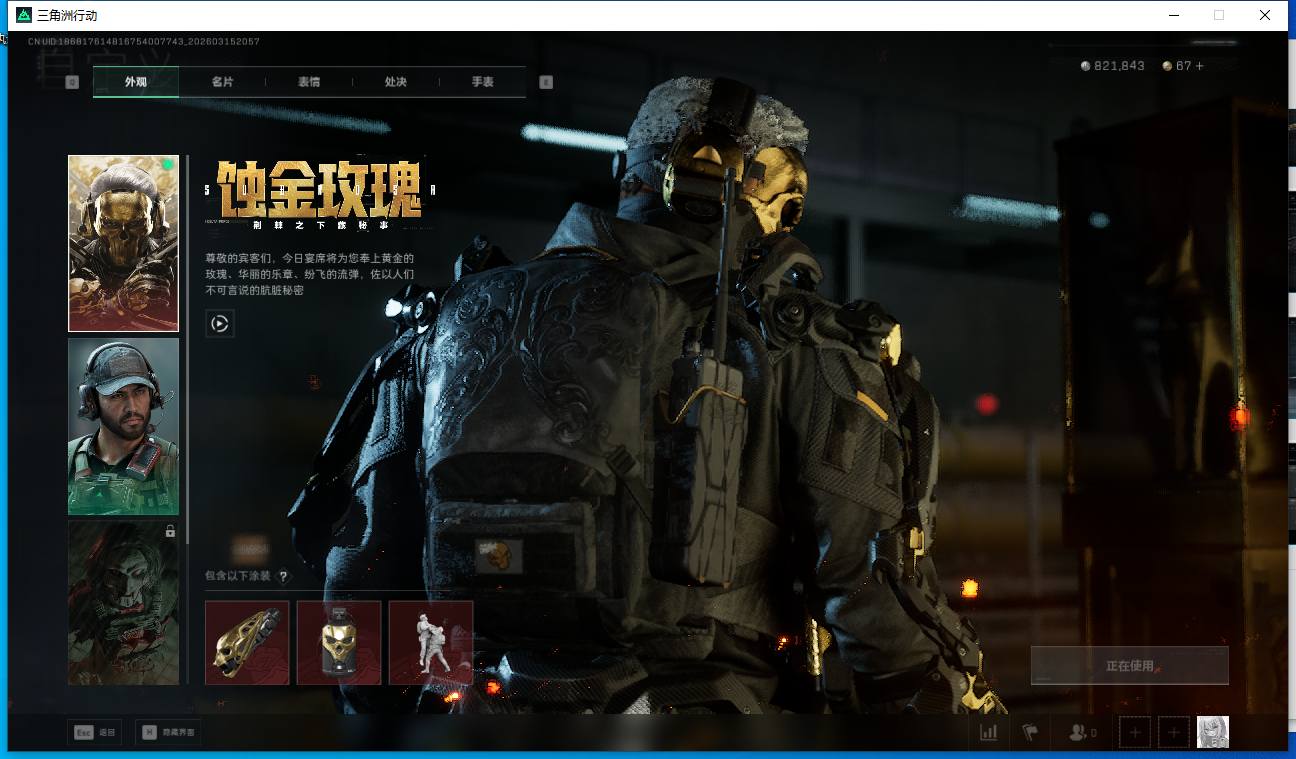
Task: Click the first add teammate plus slot
Action: click(1134, 732)
